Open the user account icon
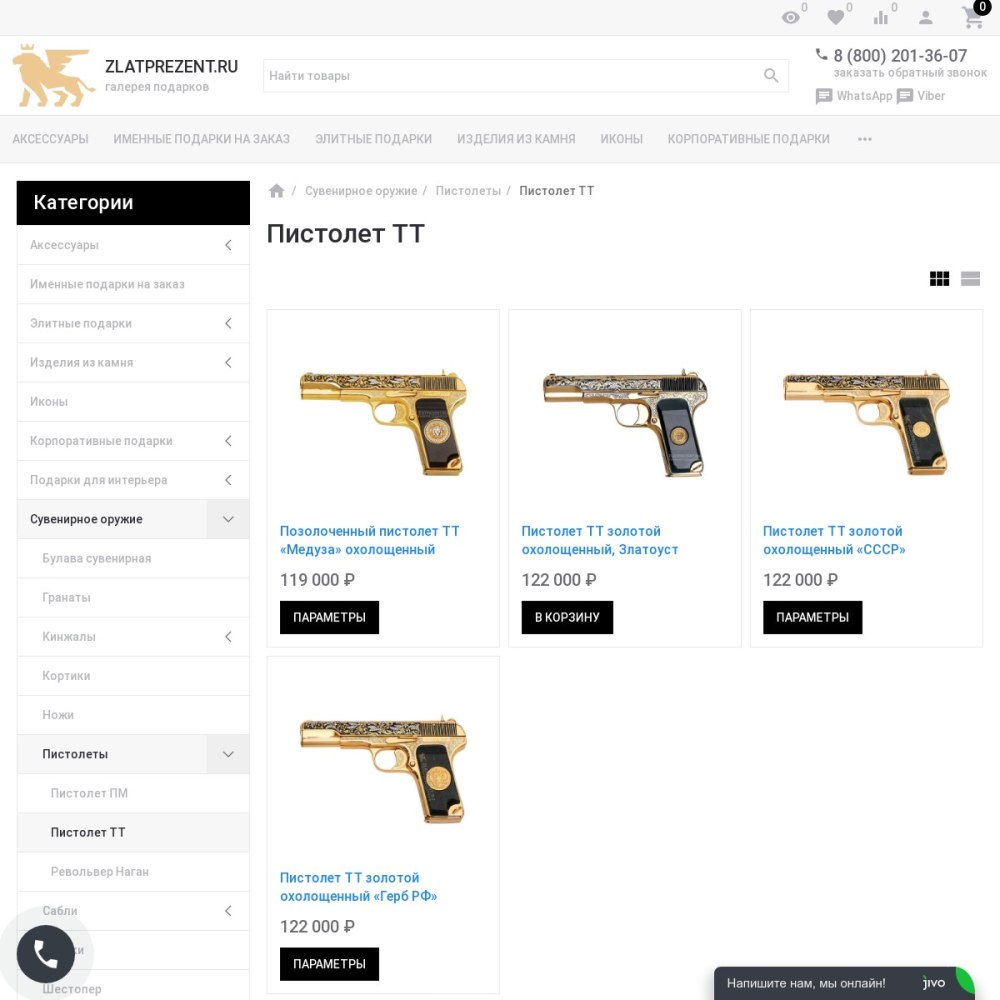 pyautogui.click(x=925, y=18)
